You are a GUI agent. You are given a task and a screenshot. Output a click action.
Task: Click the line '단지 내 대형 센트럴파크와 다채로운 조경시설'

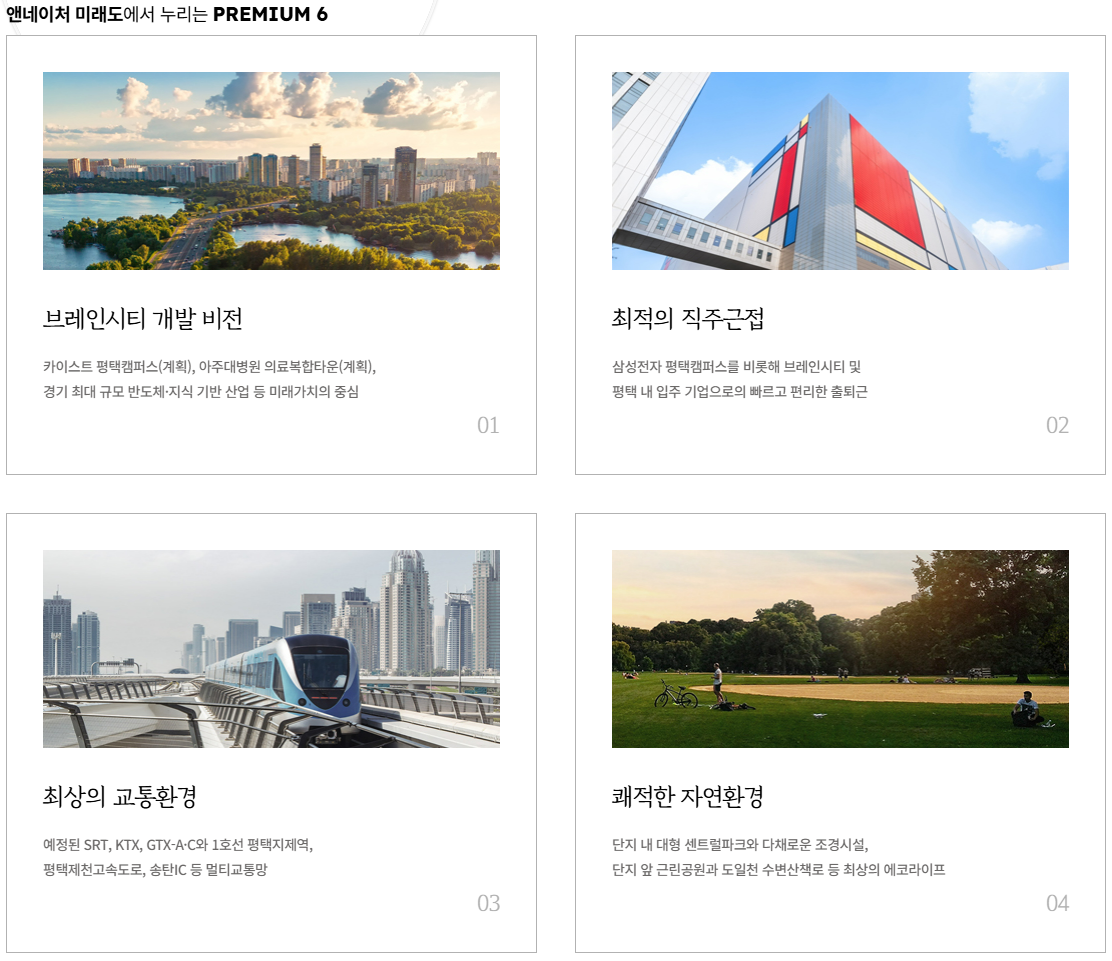coord(740,845)
